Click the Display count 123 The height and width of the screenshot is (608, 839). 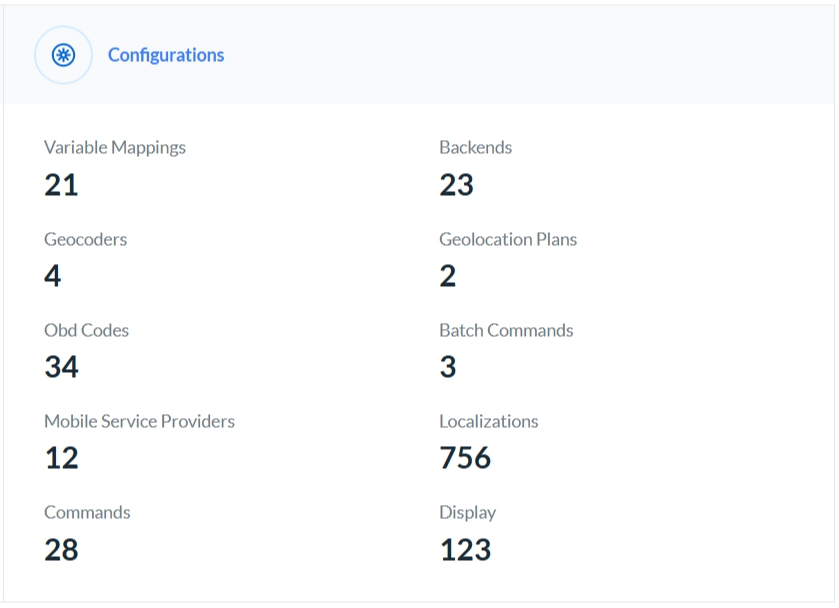pyautogui.click(x=465, y=549)
